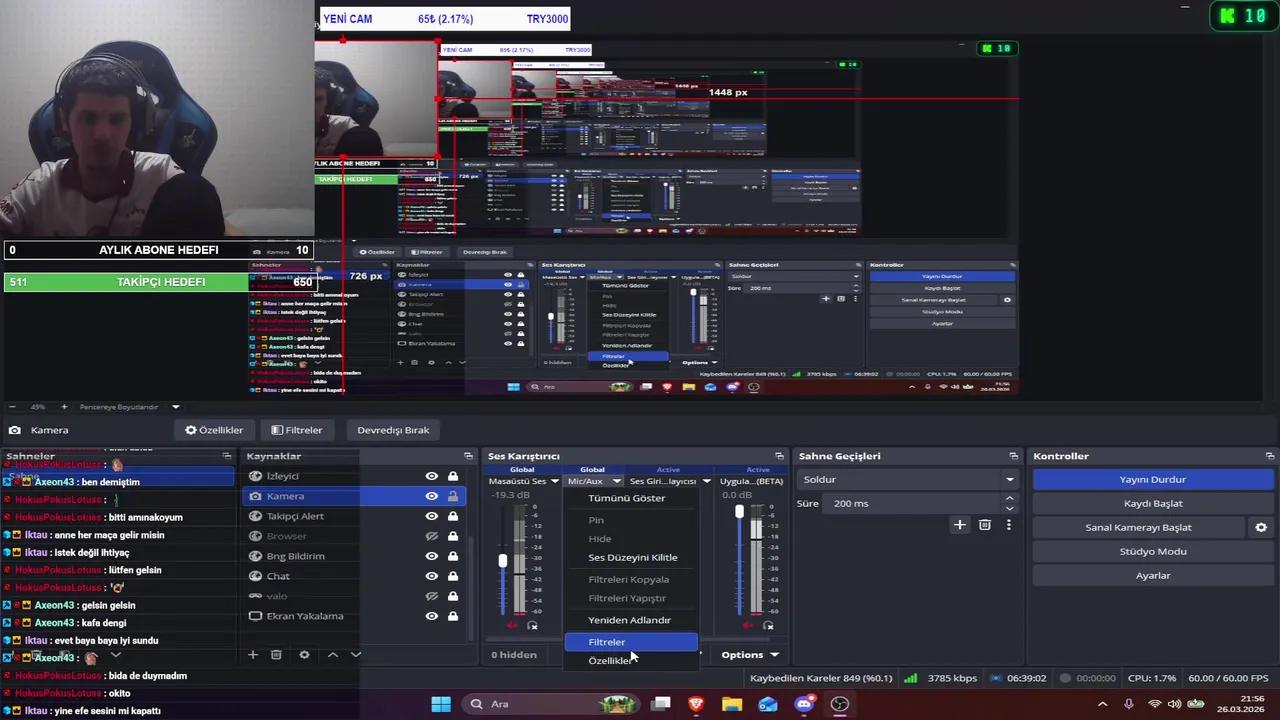This screenshot has height=720, width=1280.
Task: Toggle lock on valo source
Action: tap(453, 596)
